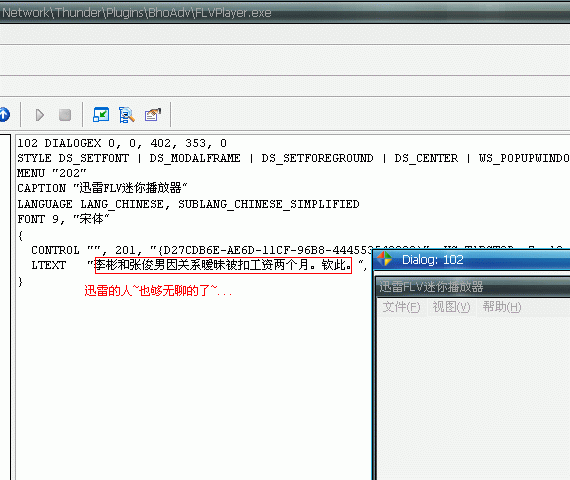The image size is (570, 480).
Task: Click DS_MODALFRAME in the STYLE line
Action: click(x=195, y=158)
